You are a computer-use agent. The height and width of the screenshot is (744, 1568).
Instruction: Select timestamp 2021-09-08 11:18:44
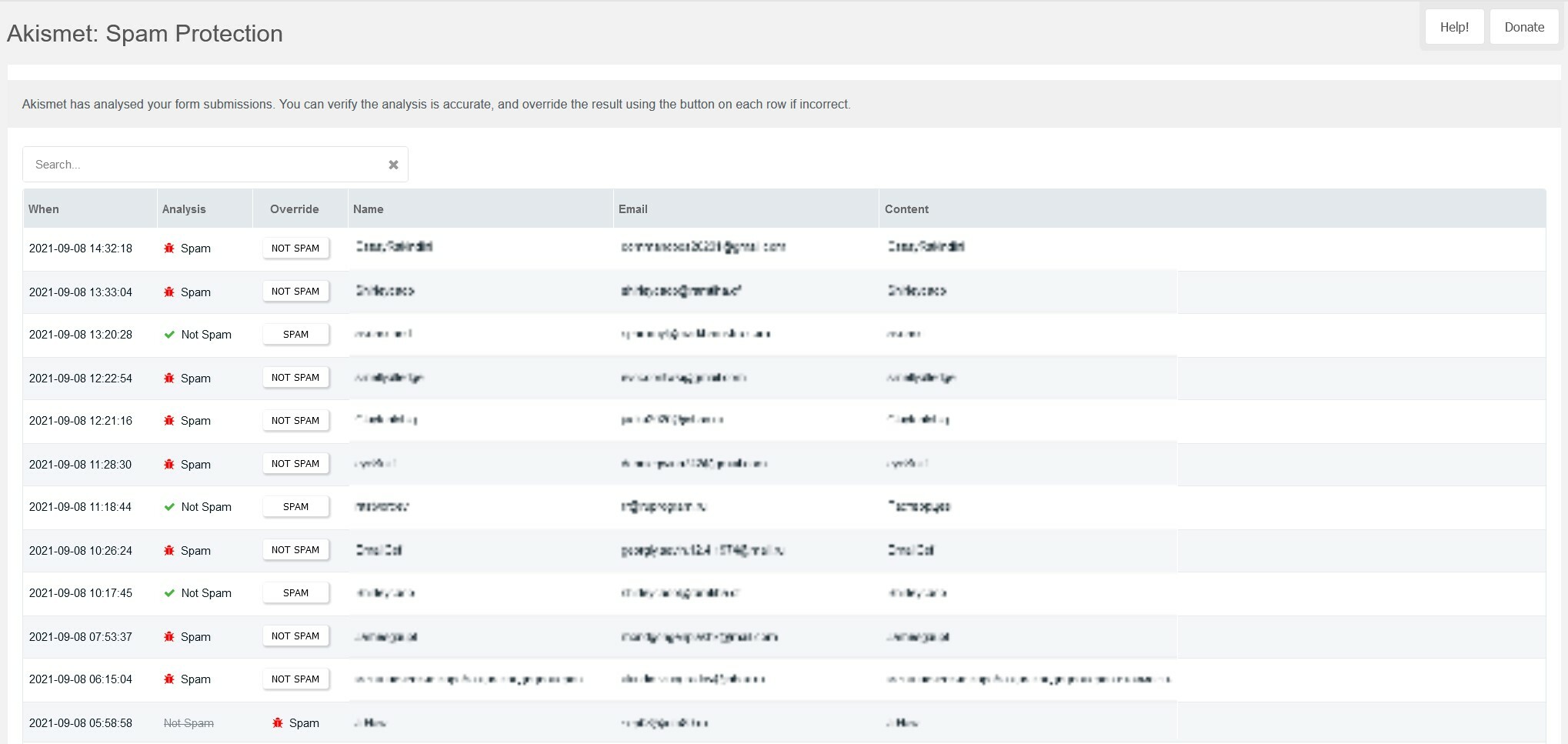click(81, 507)
